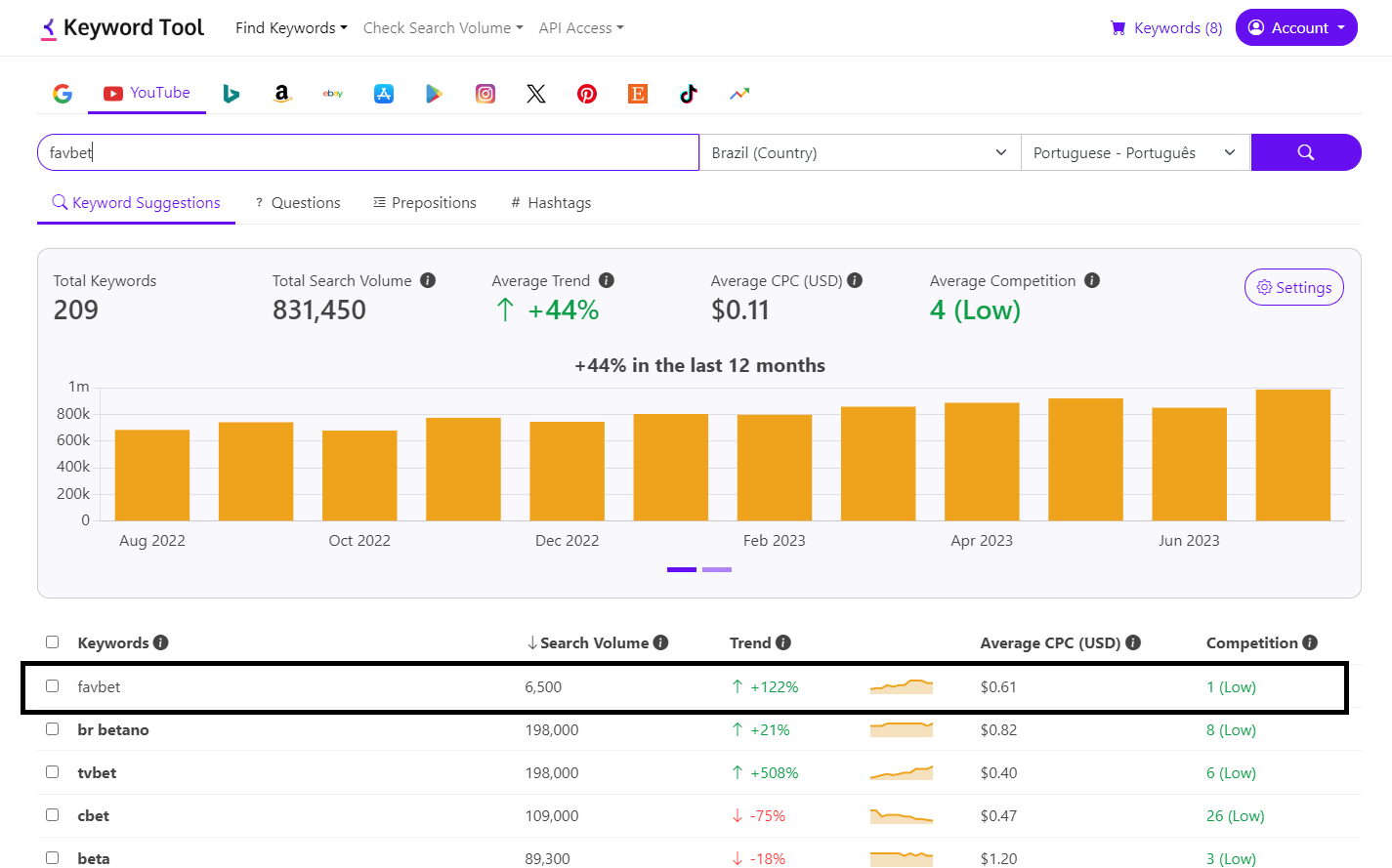Switch to Bing keyword source icon
Screen dimensions: 1392x868
pyautogui.click(x=232, y=94)
